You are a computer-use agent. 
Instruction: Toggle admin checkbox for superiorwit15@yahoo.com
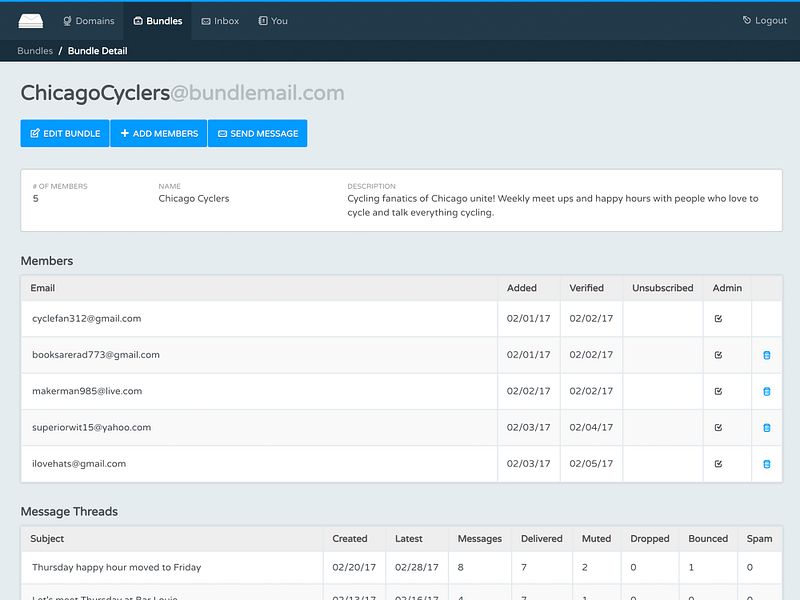coord(718,428)
